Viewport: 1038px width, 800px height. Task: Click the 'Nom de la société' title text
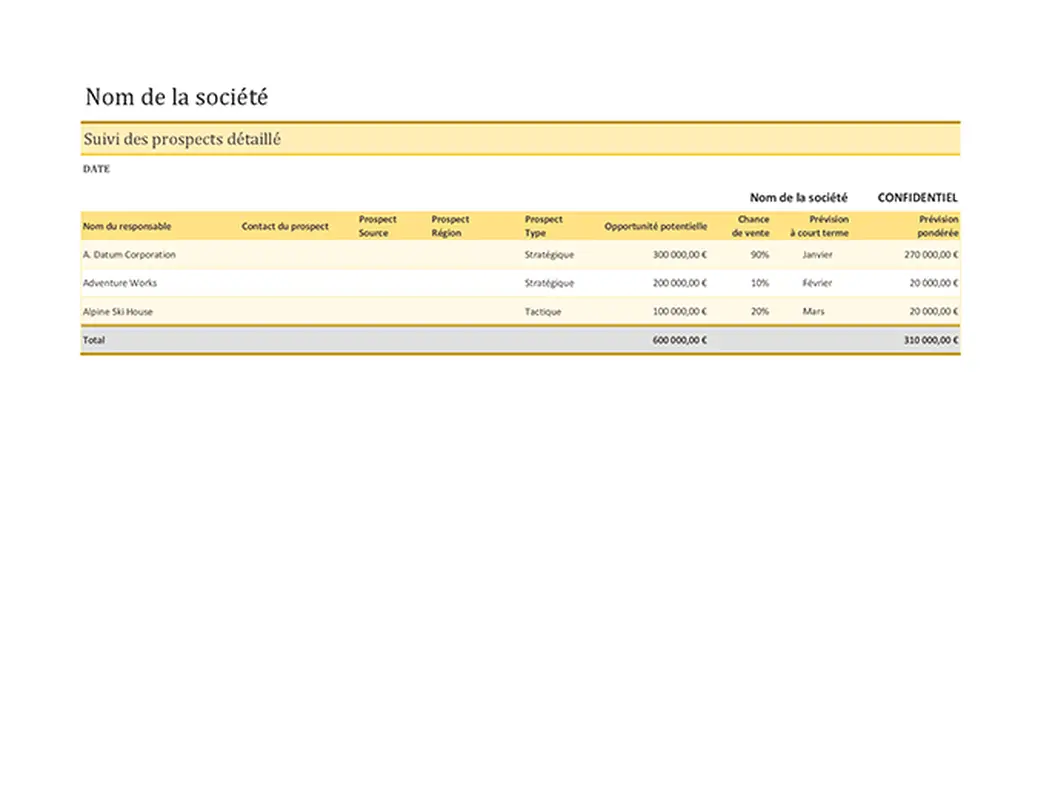point(176,97)
